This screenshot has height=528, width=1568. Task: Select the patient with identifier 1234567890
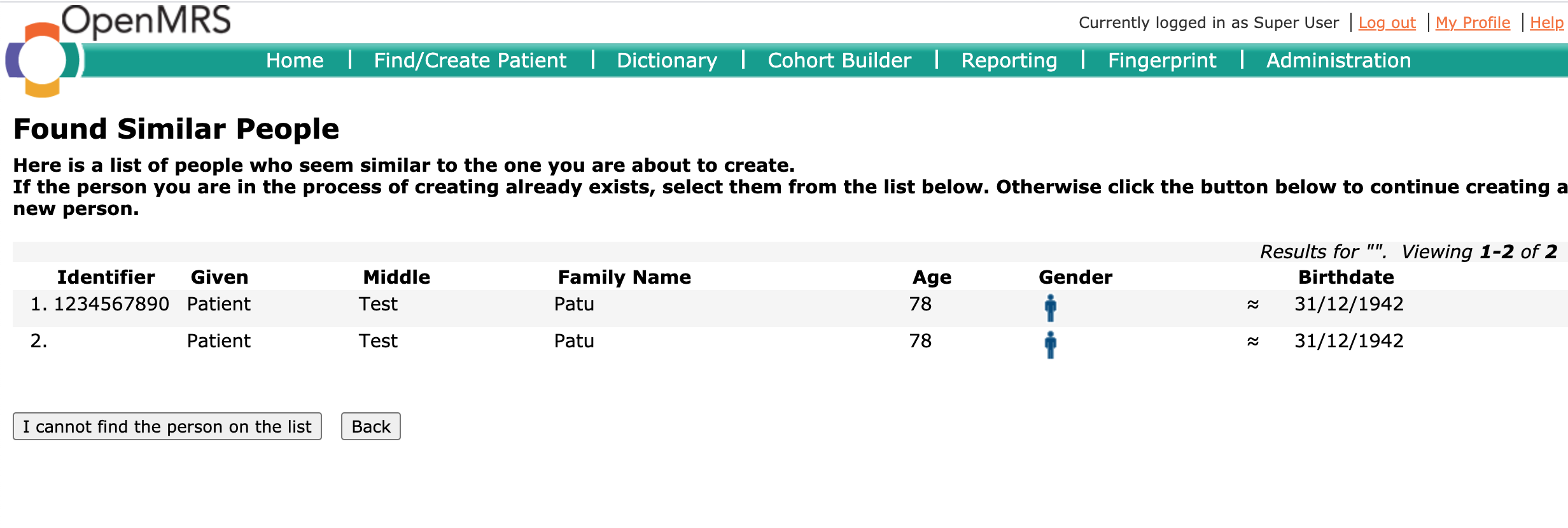pos(789,308)
